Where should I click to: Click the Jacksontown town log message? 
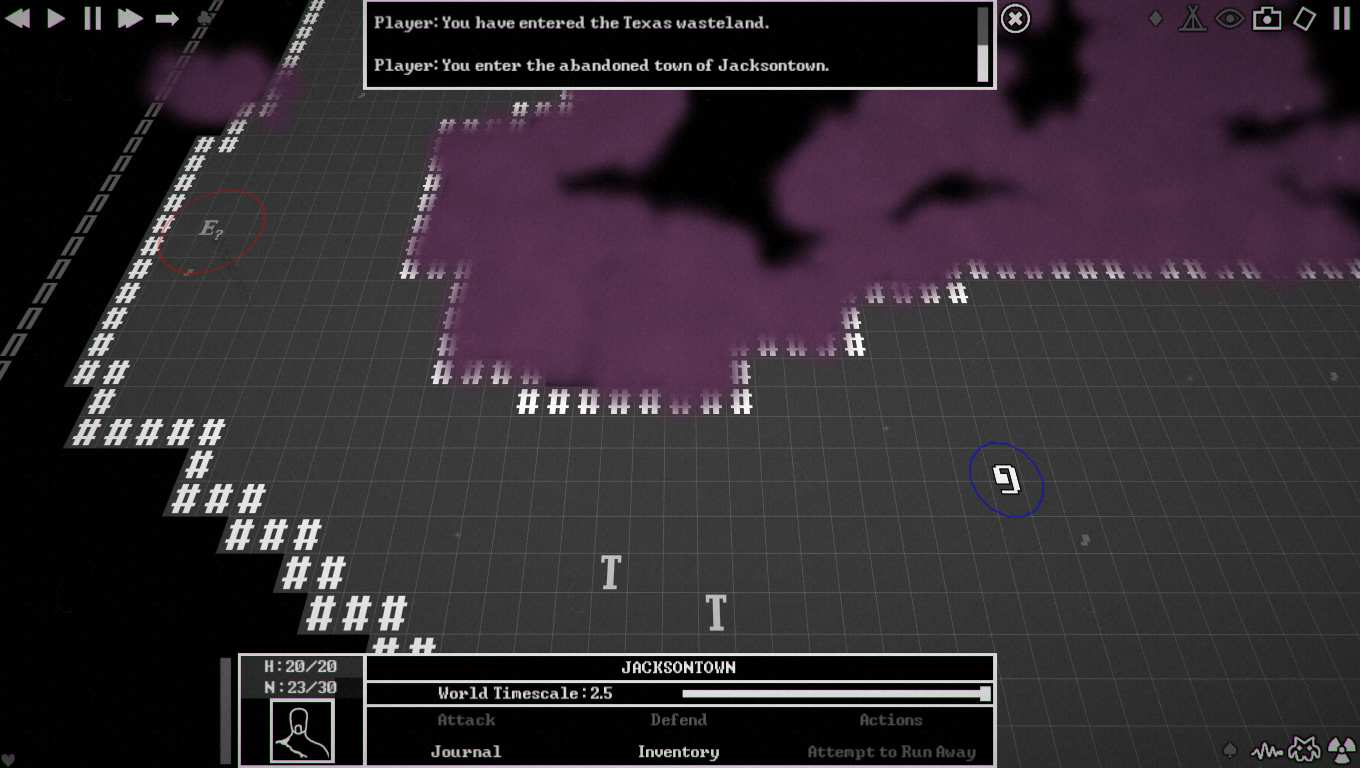(602, 66)
